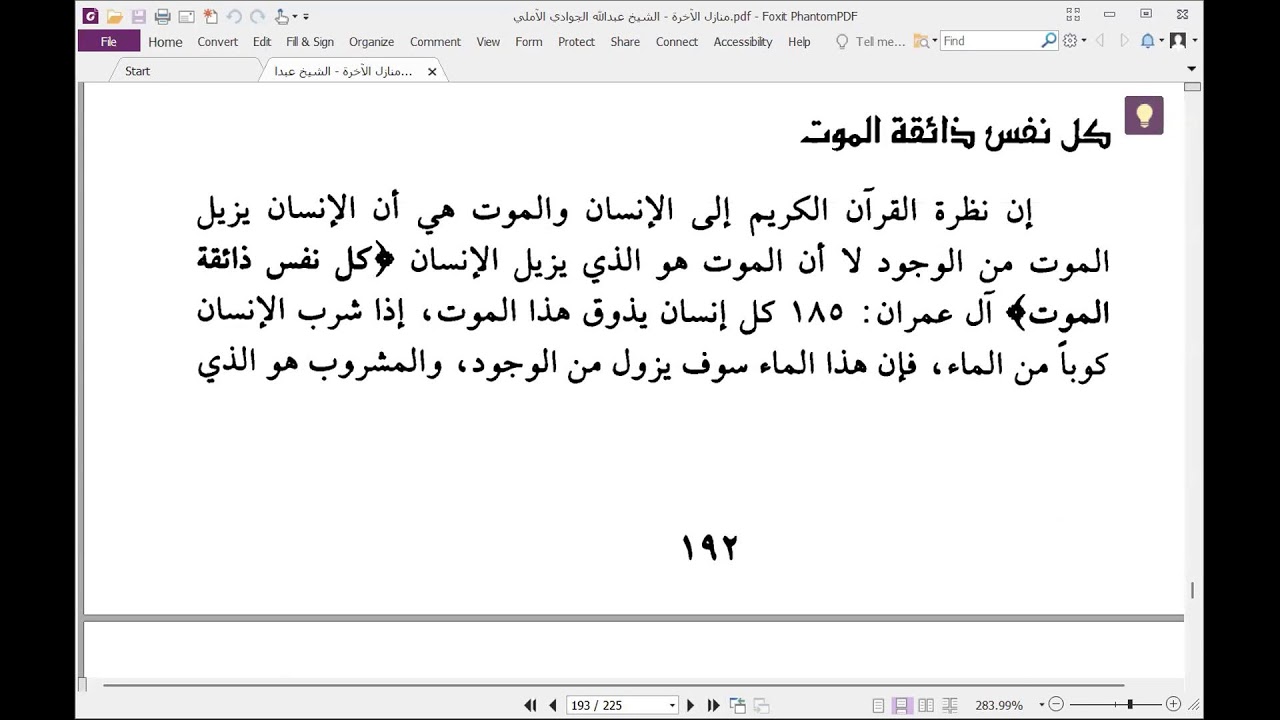Click the advanced folder search icon
Viewport: 1280px width, 720px height.
[x=921, y=41]
